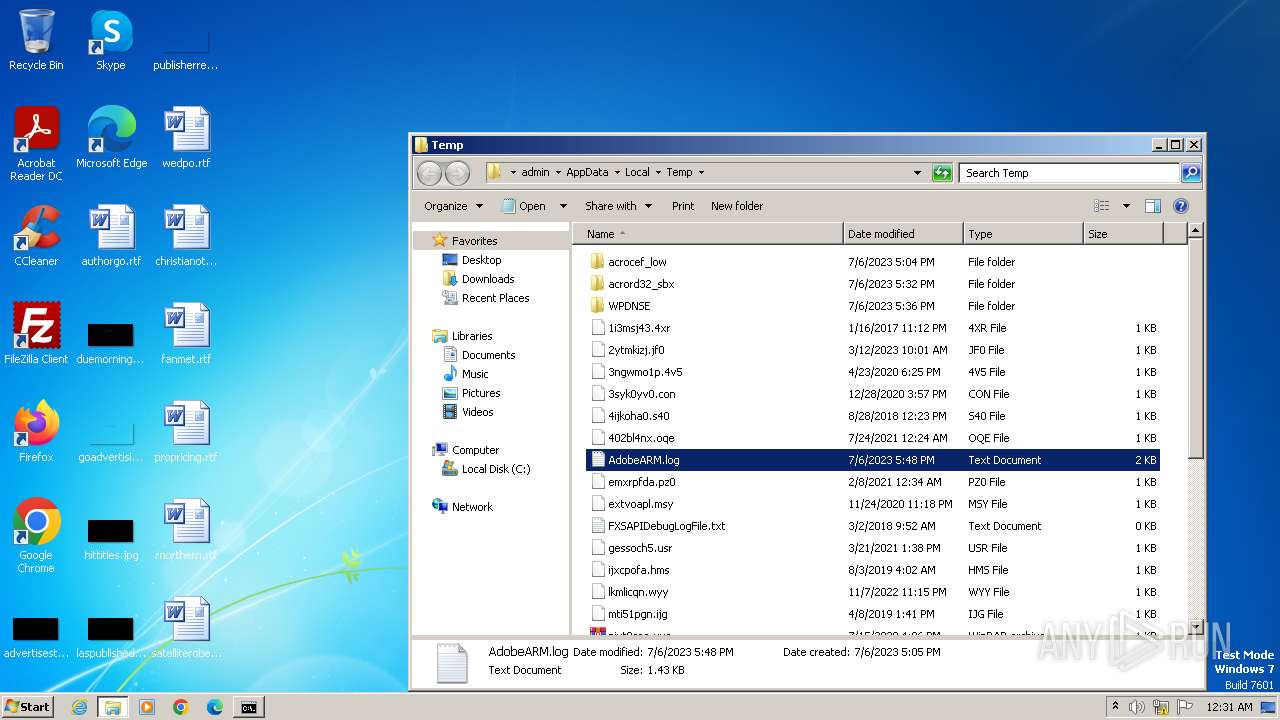Open command prompt taskbar icon
Screen dimensions: 1280x720
point(248,707)
